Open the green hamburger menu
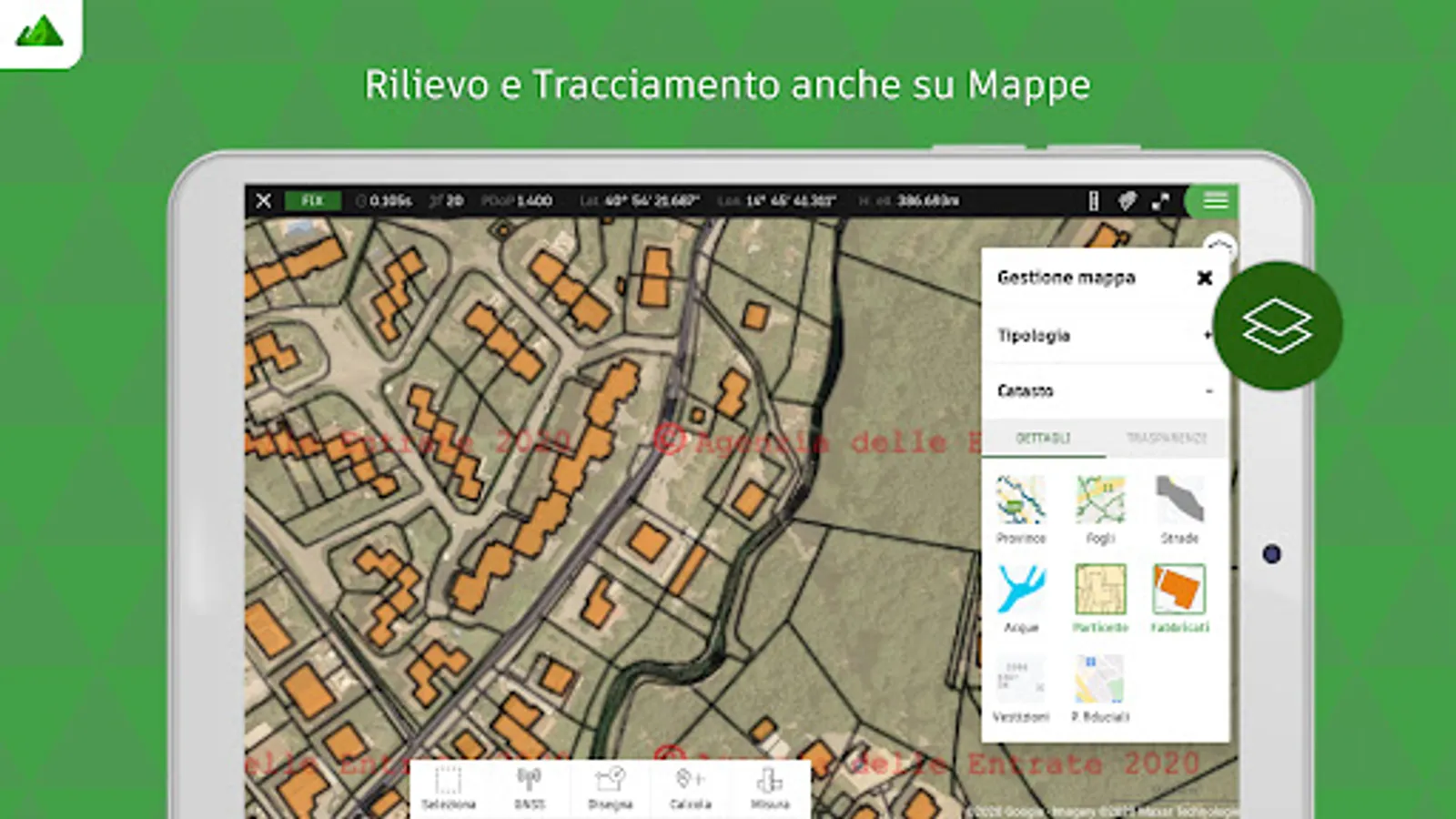Screen dimensions: 1456x819 1216,200
